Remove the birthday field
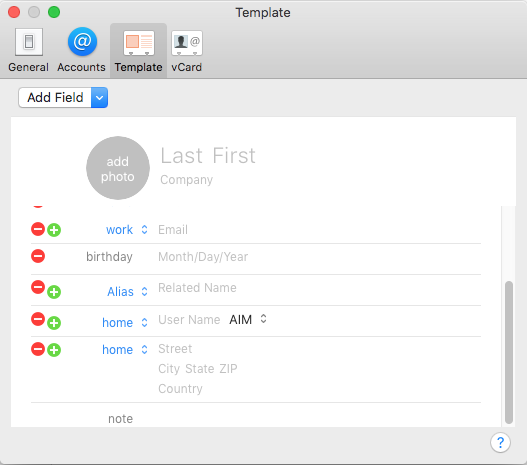Viewport: 527px width, 465px height. pyautogui.click(x=38, y=256)
